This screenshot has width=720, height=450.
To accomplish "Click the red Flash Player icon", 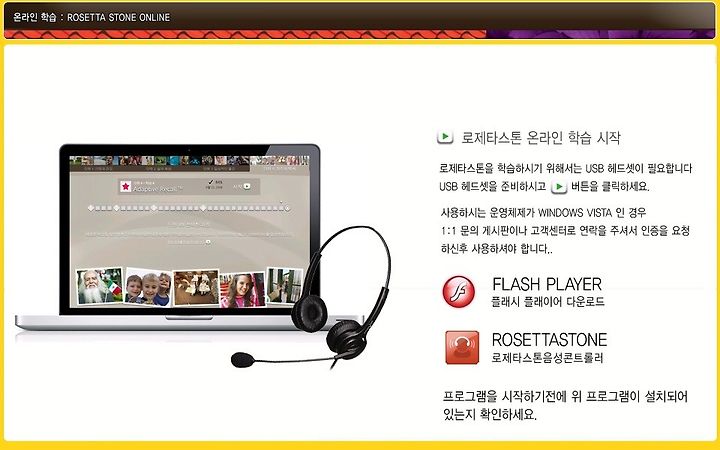I will [x=459, y=292].
